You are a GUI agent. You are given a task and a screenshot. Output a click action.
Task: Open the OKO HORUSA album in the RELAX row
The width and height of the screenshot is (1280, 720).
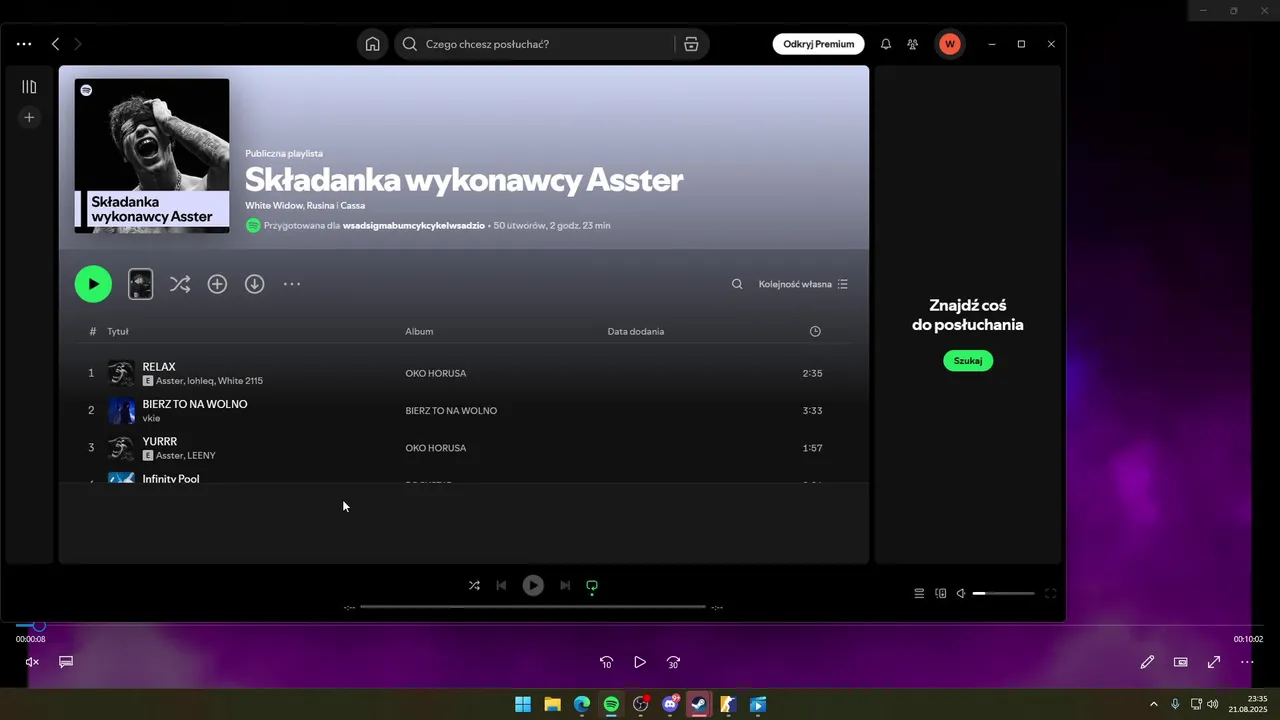point(436,374)
